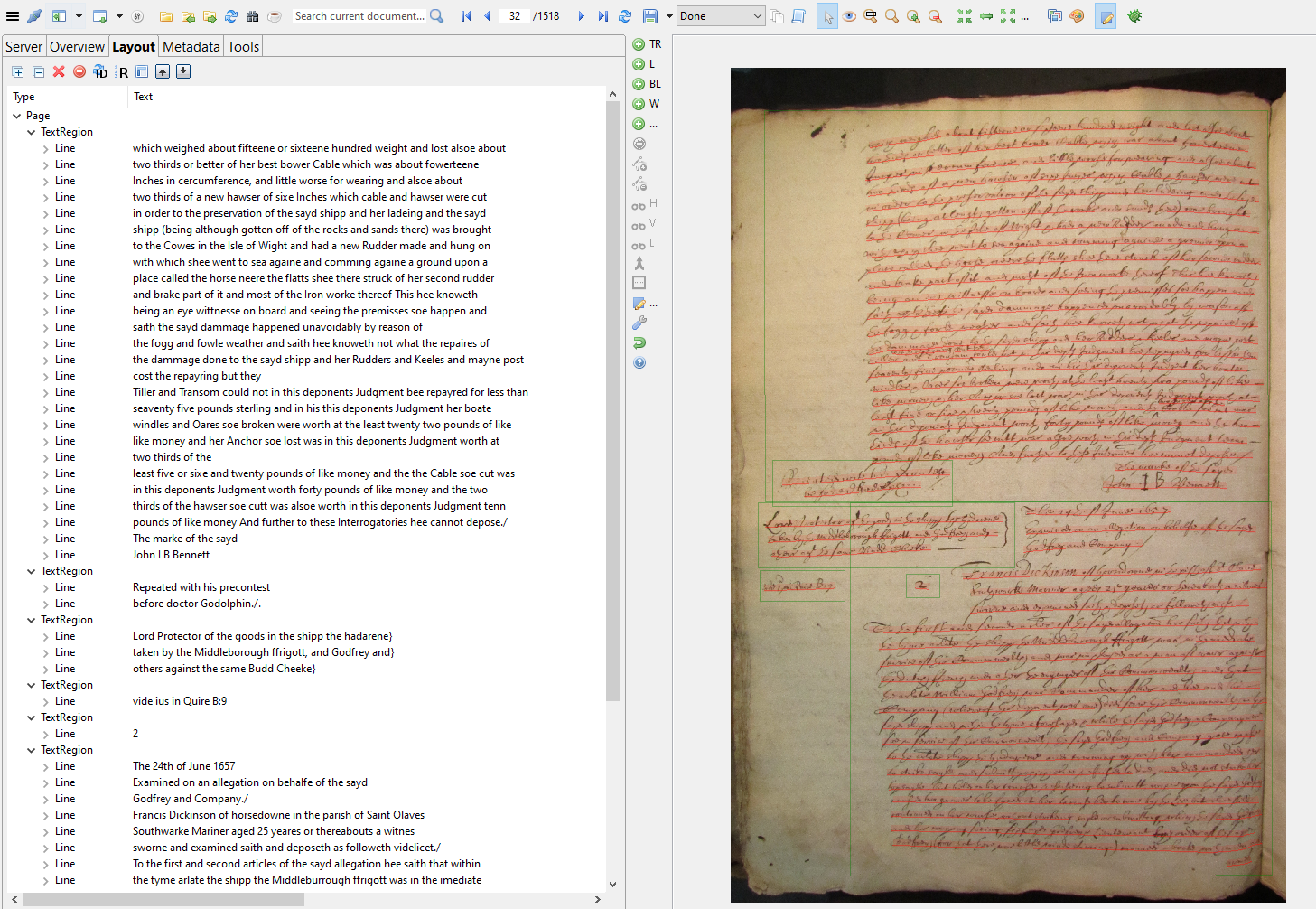Toggle the highlighted note editor button
Viewport: 1316px width, 909px height.
(1106, 16)
